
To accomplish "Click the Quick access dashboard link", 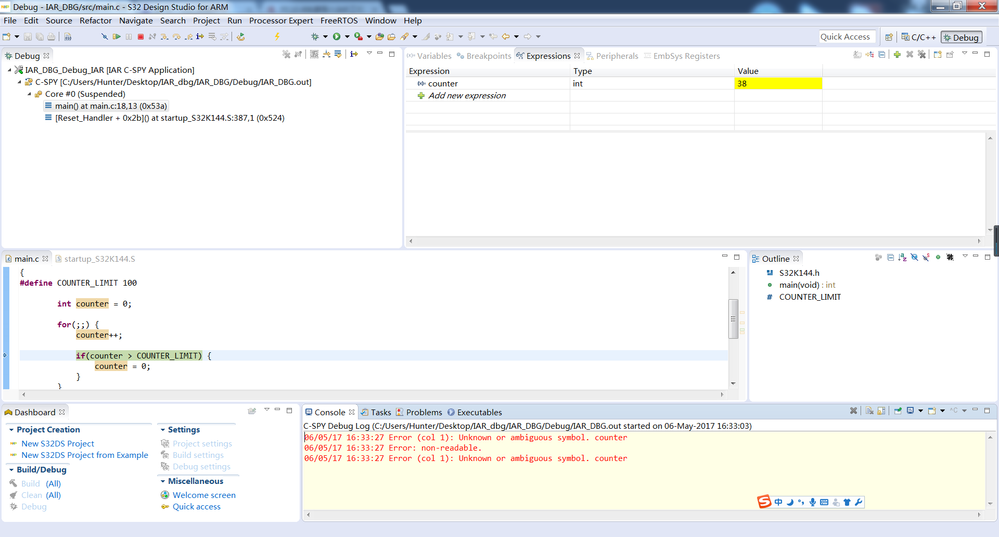I will [196, 506].
